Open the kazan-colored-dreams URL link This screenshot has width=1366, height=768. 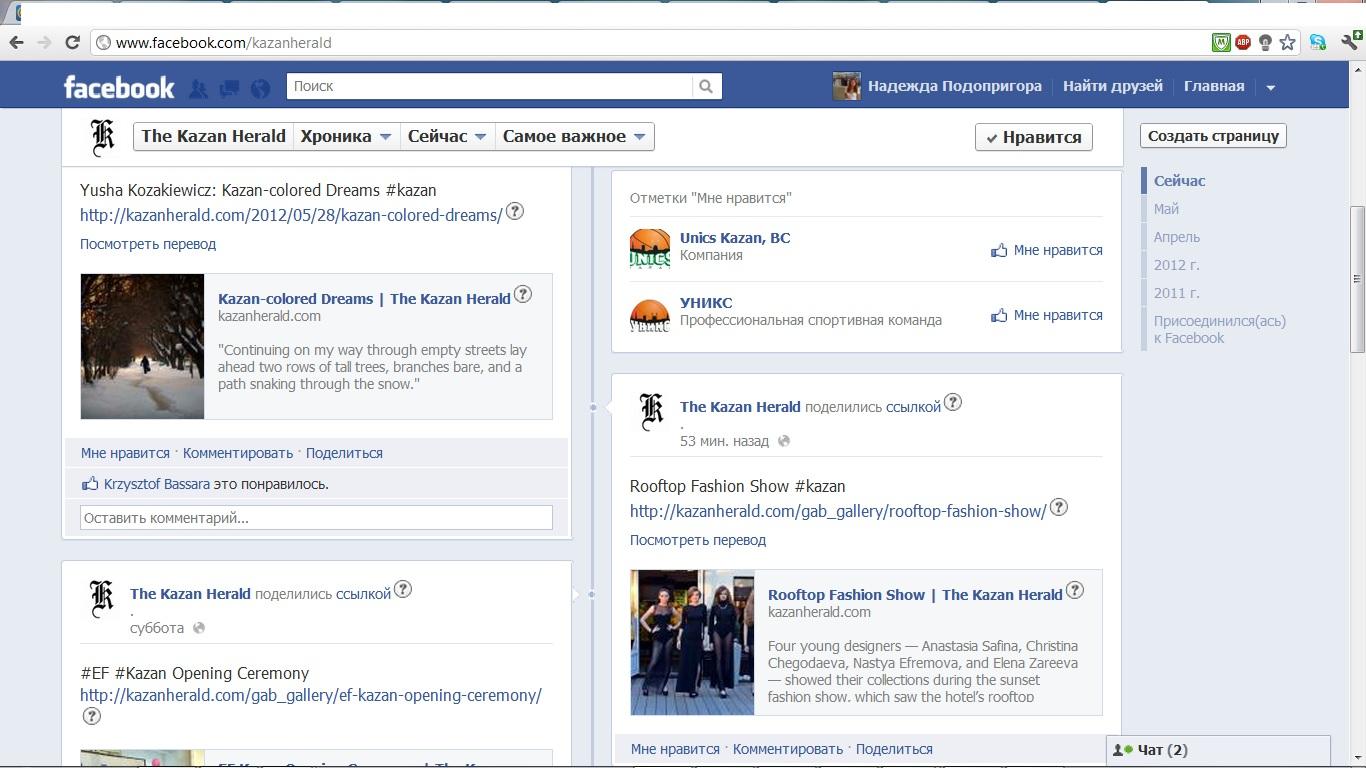(x=291, y=215)
